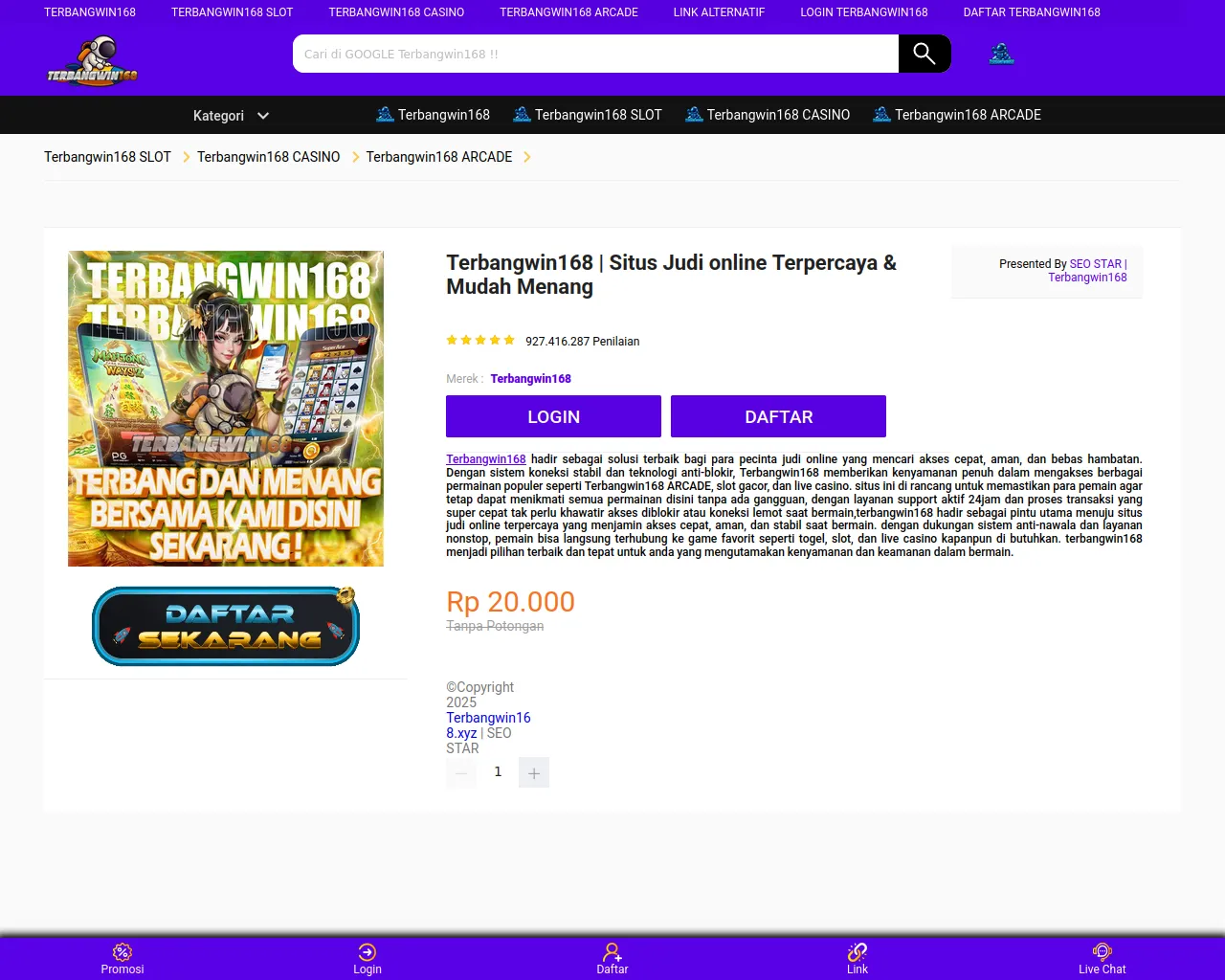The height and width of the screenshot is (980, 1225).
Task: Open the Promosi icon in bottom bar
Action: click(x=122, y=951)
